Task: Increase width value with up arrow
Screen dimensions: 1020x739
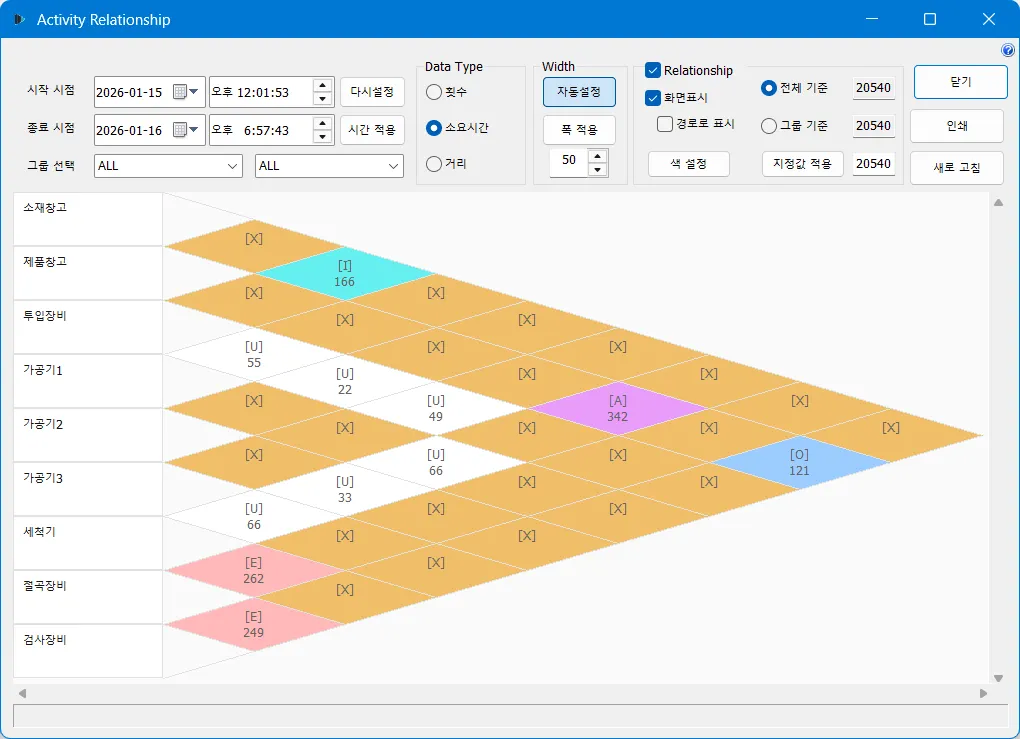Action: pyautogui.click(x=597, y=154)
